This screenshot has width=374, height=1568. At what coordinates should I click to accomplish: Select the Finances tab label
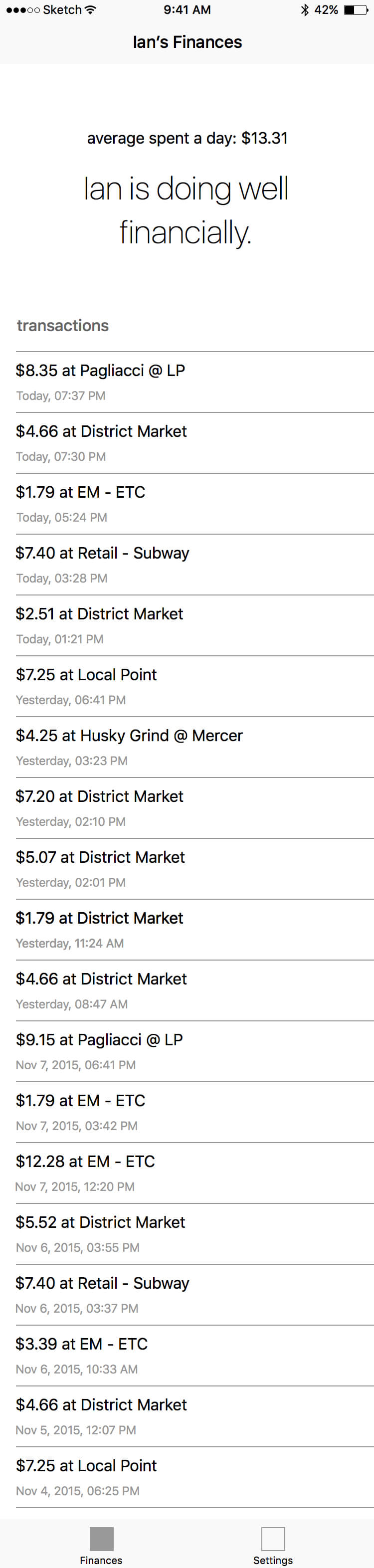pos(101,1560)
